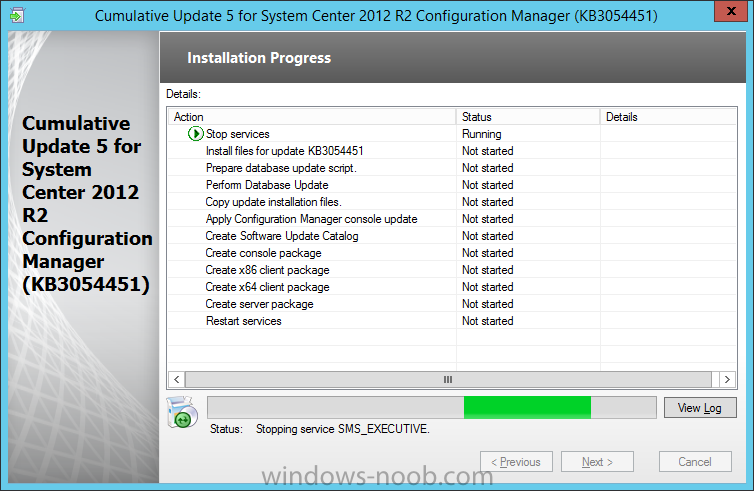Click Not started status for Restart services

tap(488, 321)
